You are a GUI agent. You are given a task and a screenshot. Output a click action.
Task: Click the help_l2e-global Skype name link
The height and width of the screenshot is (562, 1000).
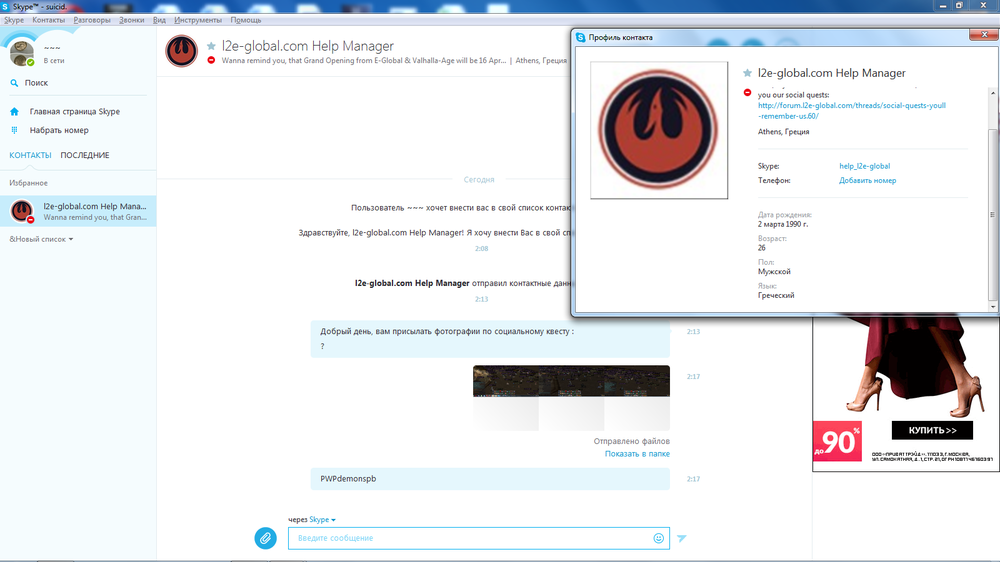[x=864, y=166]
